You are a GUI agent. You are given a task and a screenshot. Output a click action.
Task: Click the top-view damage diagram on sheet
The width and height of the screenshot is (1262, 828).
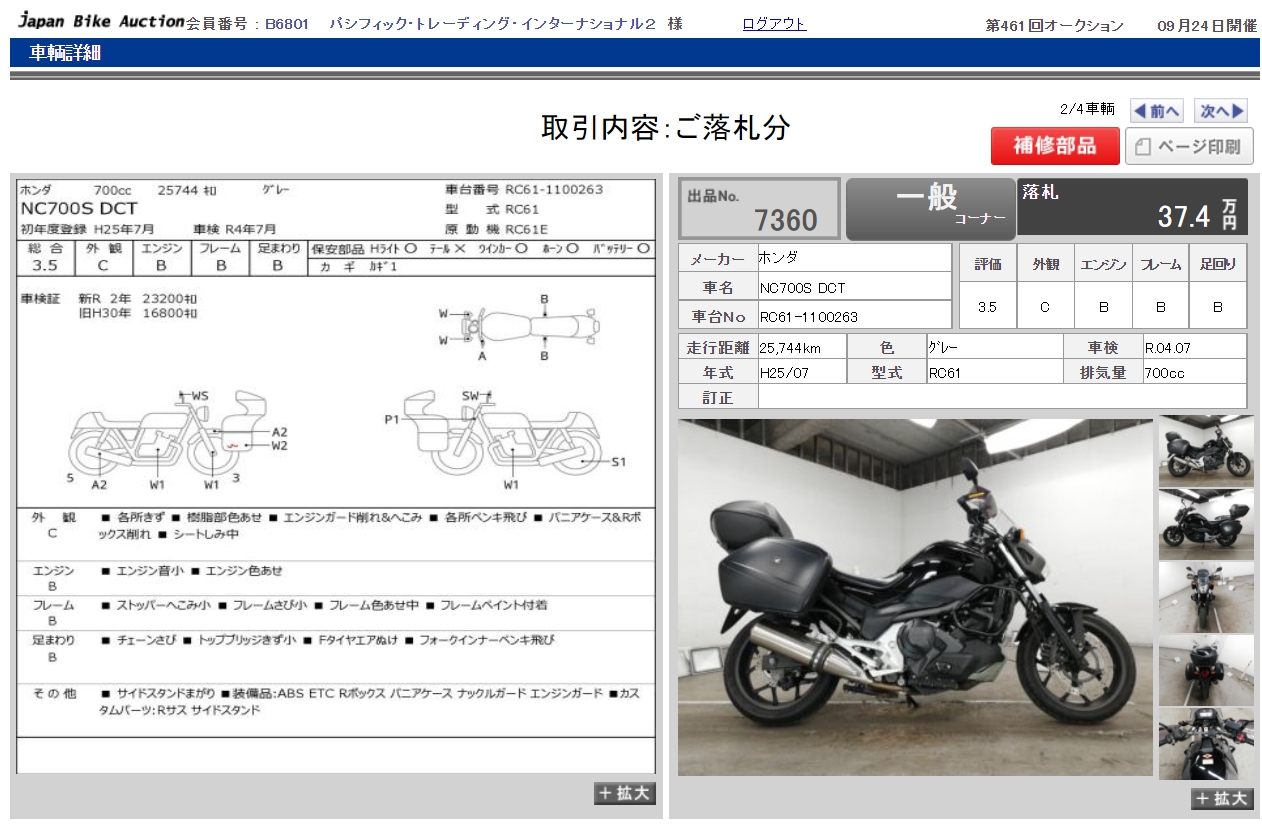click(x=520, y=327)
